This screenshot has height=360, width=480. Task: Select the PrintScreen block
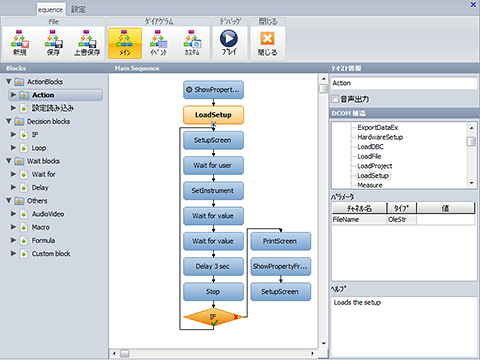pyautogui.click(x=281, y=241)
